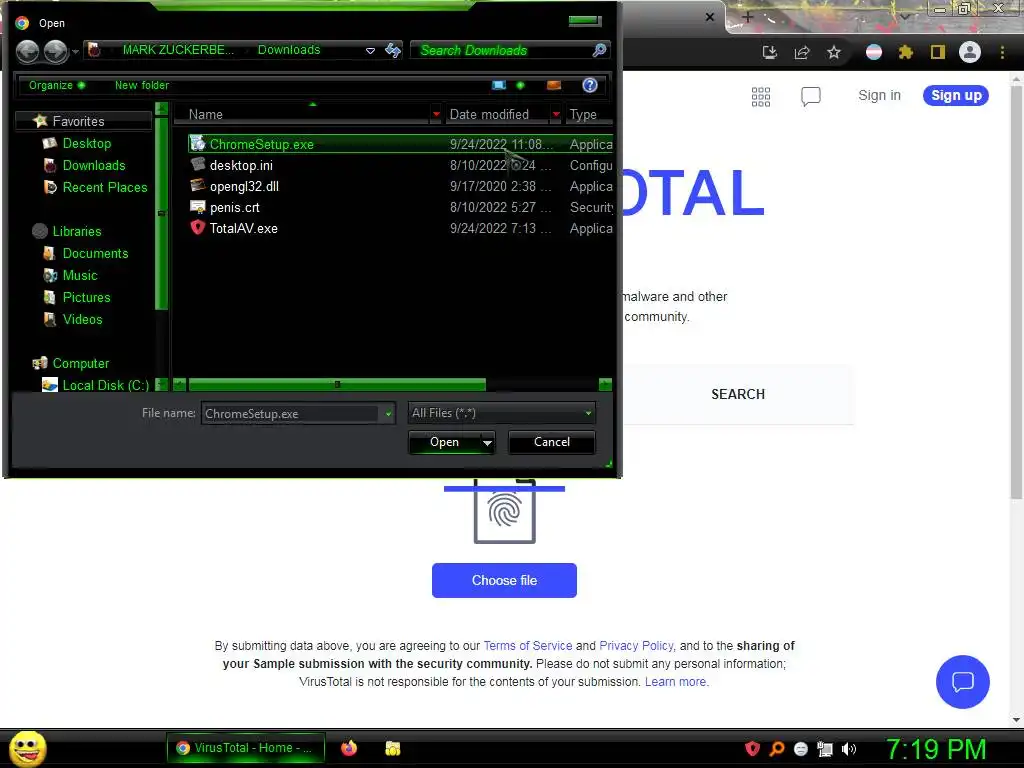Open Name column filter dropdown
The height and width of the screenshot is (768, 1024).
click(436, 114)
